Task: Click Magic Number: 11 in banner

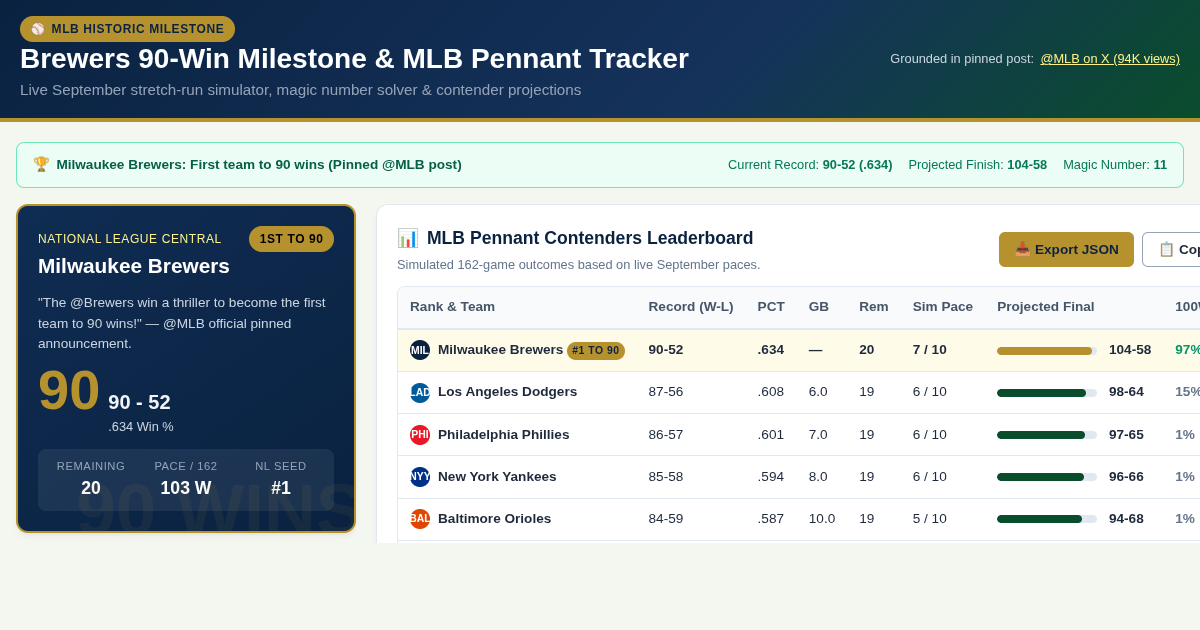Action: point(1115,165)
